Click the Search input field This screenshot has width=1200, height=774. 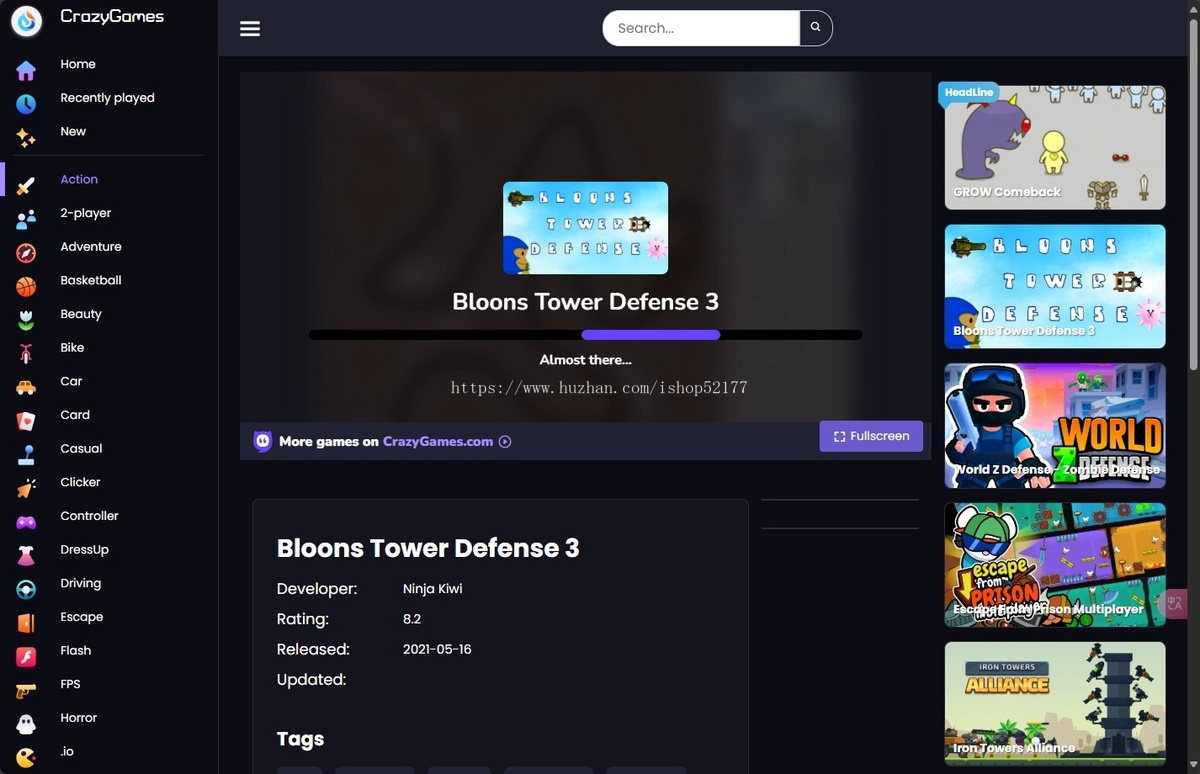coord(701,28)
